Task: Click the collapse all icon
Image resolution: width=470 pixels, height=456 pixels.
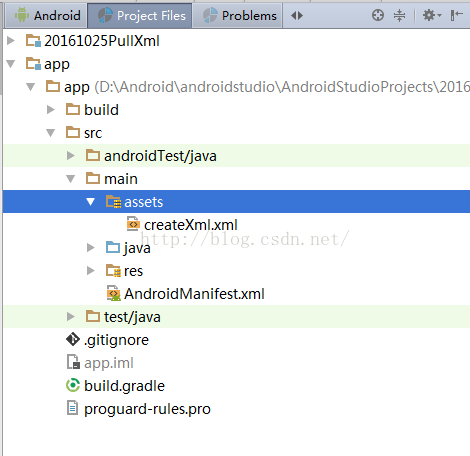Action: pyautogui.click(x=399, y=15)
